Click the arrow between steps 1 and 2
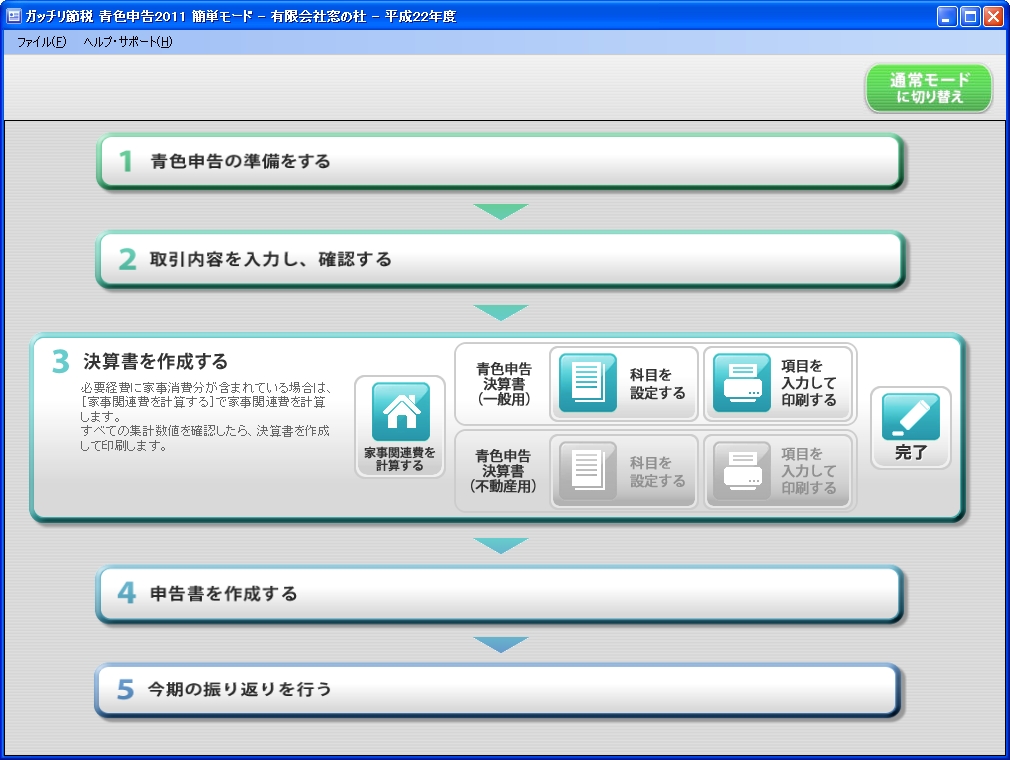Screen dimensions: 1010x760 (500, 210)
